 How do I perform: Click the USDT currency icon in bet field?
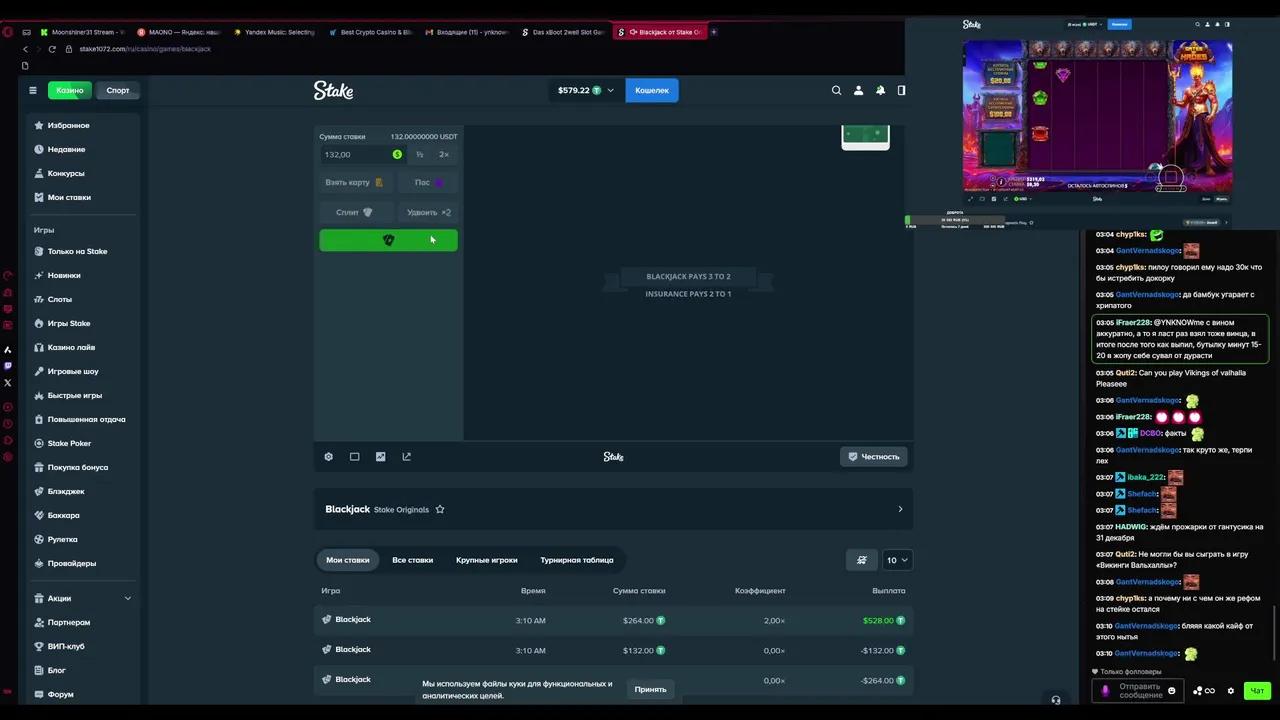pos(397,155)
